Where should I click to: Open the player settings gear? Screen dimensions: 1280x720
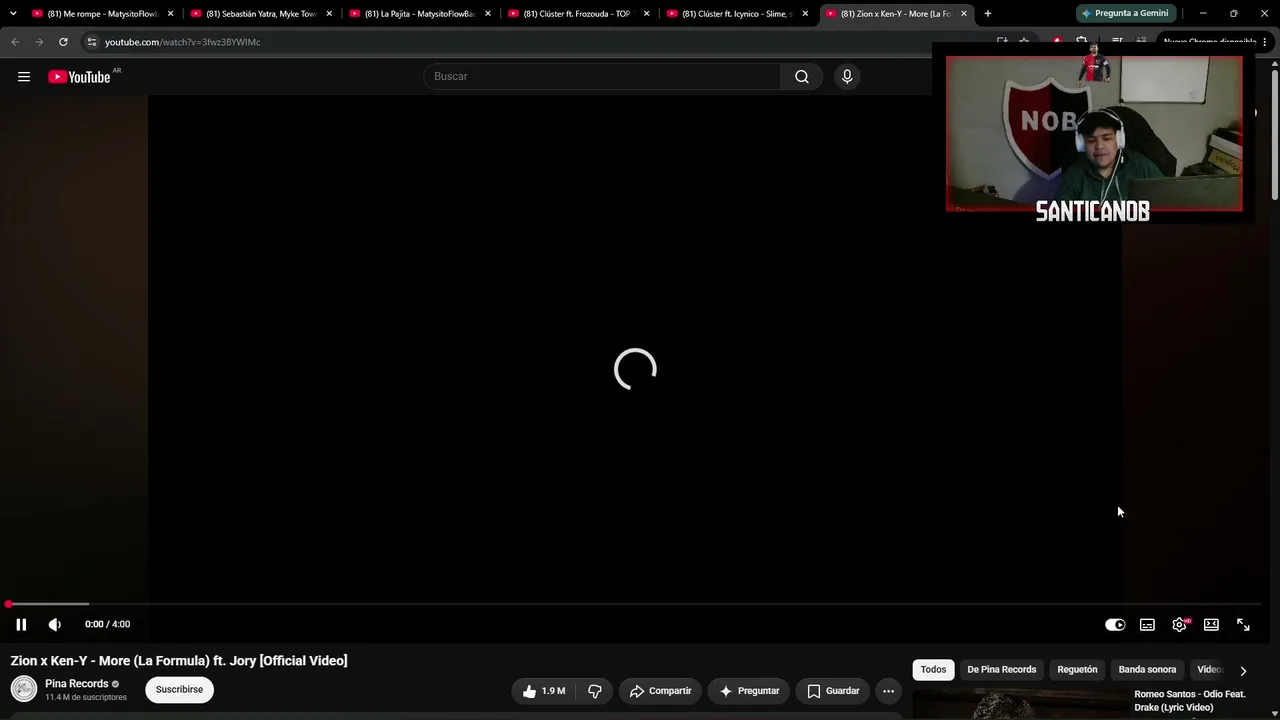(x=1179, y=624)
